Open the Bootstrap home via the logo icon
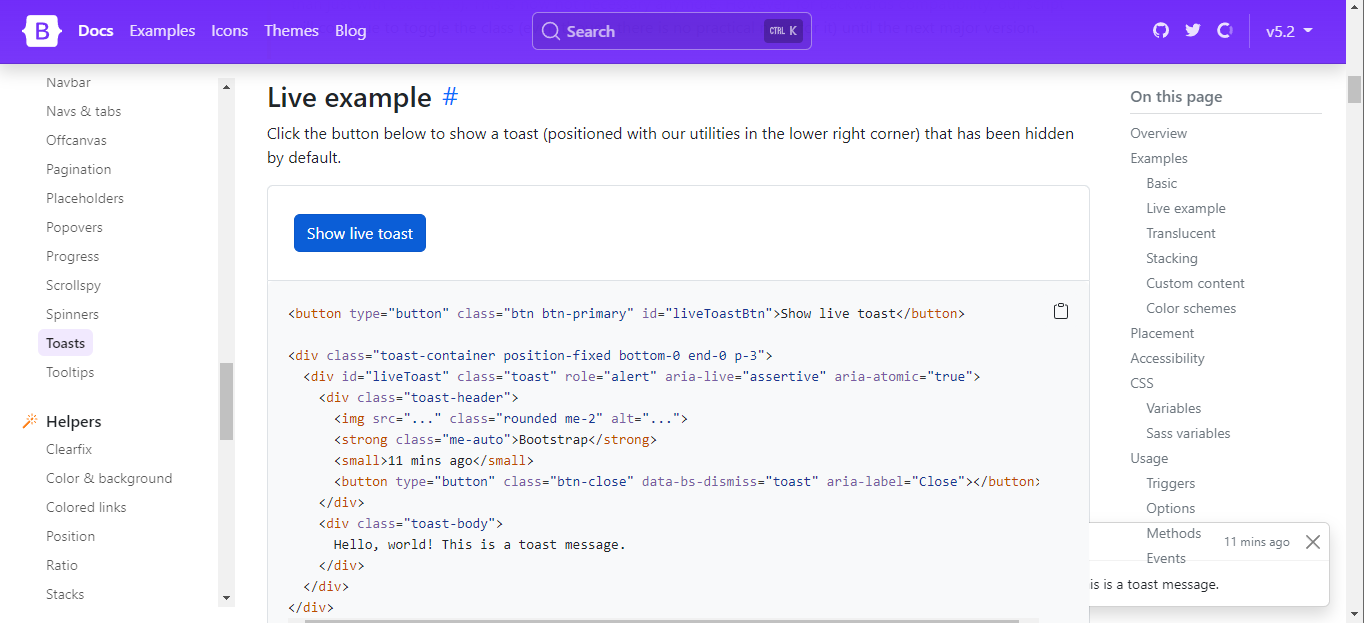This screenshot has height=623, width=1364. (x=41, y=31)
